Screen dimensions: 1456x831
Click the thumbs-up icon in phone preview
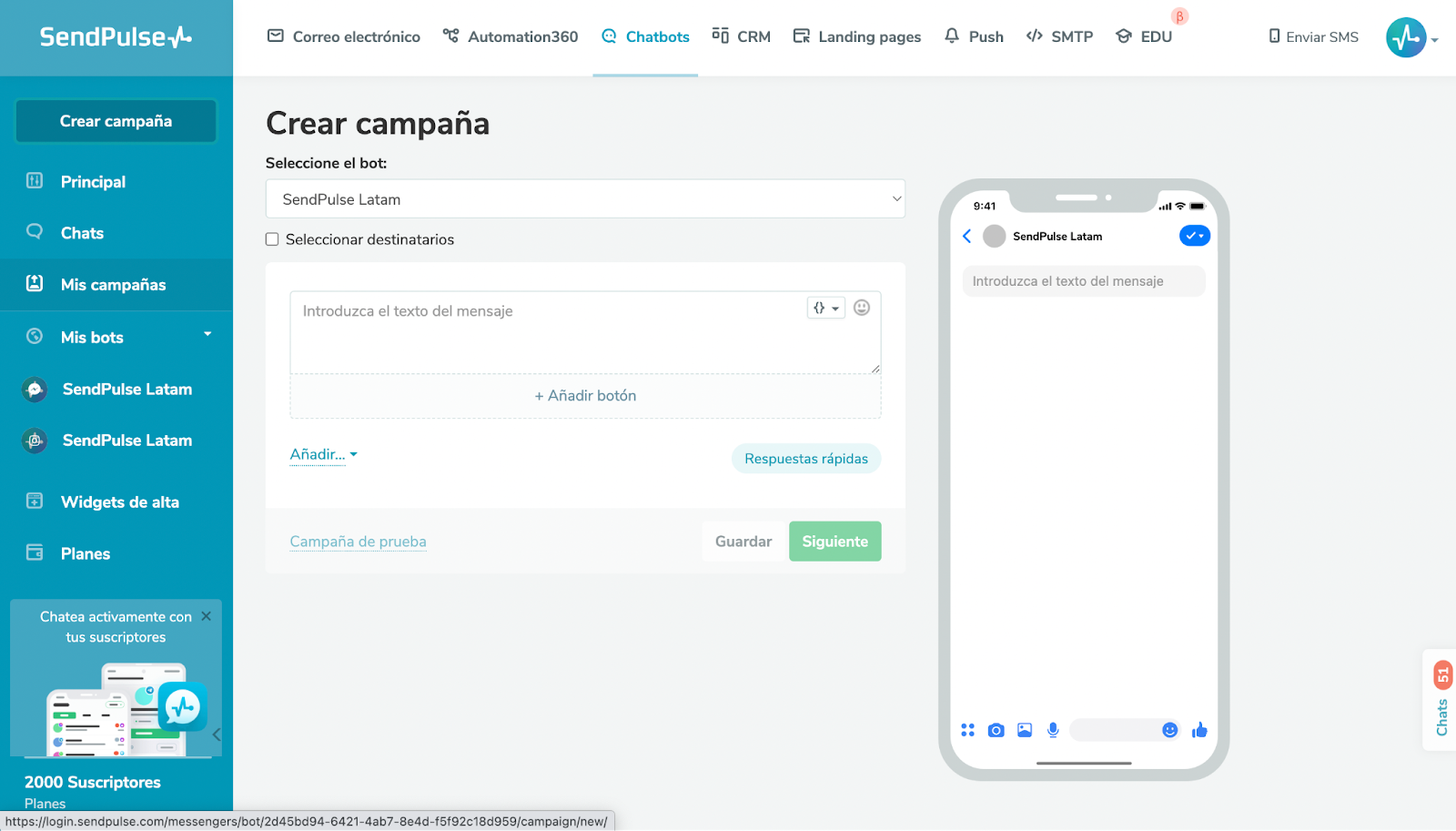click(x=1199, y=730)
